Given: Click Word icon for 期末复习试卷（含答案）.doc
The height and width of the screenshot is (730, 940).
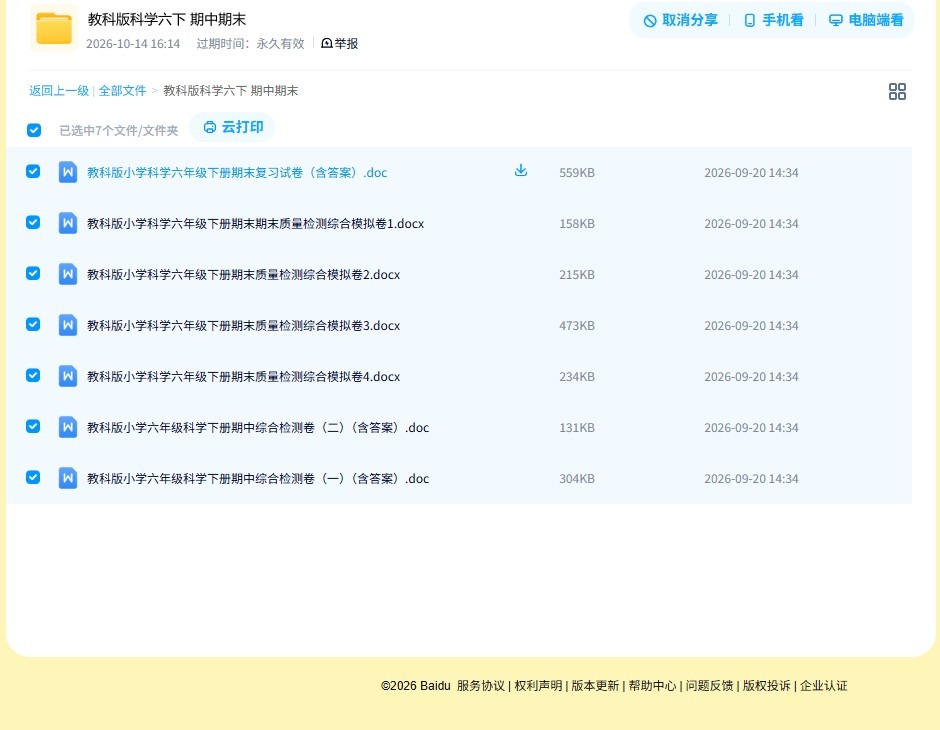Looking at the screenshot, I should point(68,173).
